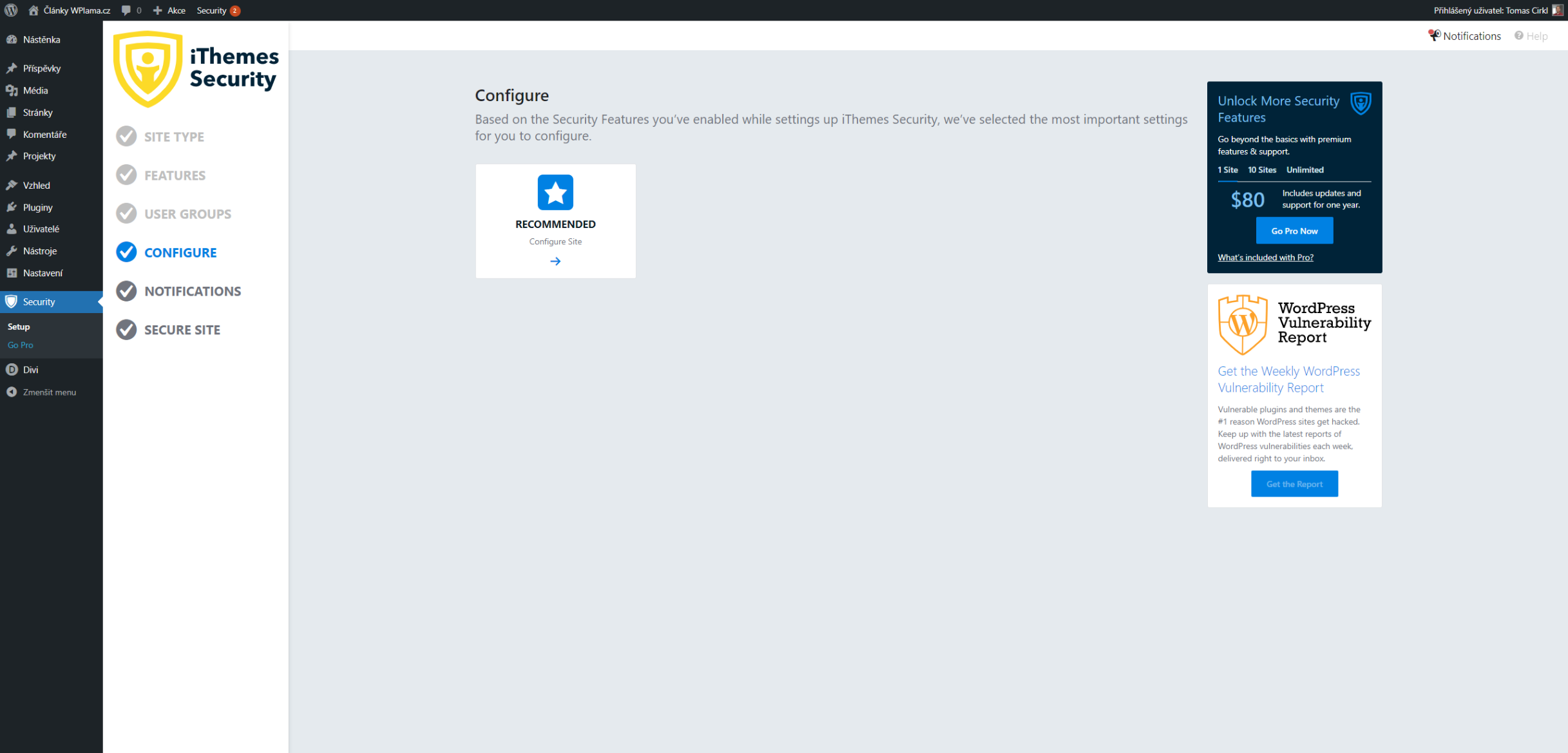
Task: Open Nástěnka dashboard icon
Action: pos(12,39)
